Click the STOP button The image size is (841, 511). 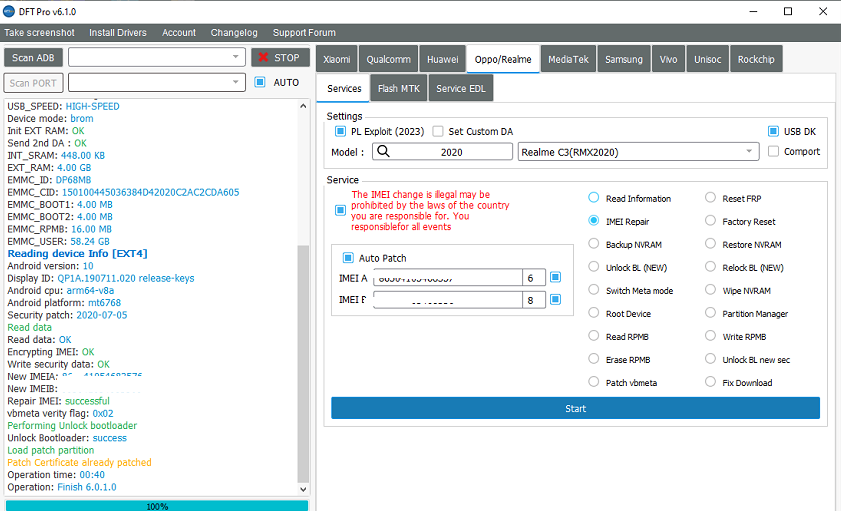click(x=280, y=57)
